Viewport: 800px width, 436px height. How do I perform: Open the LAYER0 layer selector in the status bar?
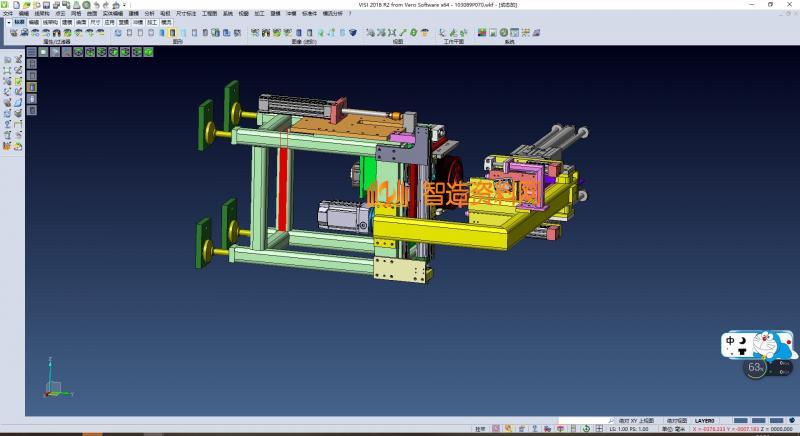pos(705,421)
